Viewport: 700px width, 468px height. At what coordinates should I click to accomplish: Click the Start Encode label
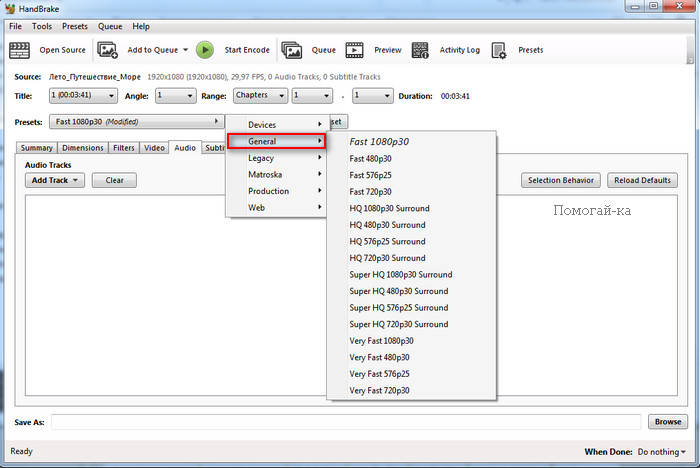tap(247, 50)
